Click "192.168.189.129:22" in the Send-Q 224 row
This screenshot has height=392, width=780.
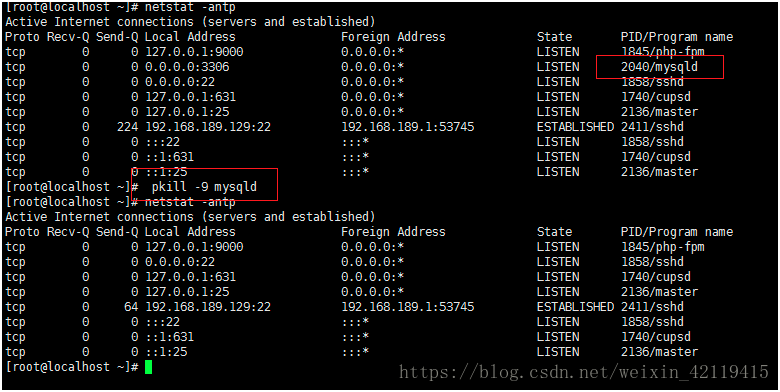pos(208,127)
